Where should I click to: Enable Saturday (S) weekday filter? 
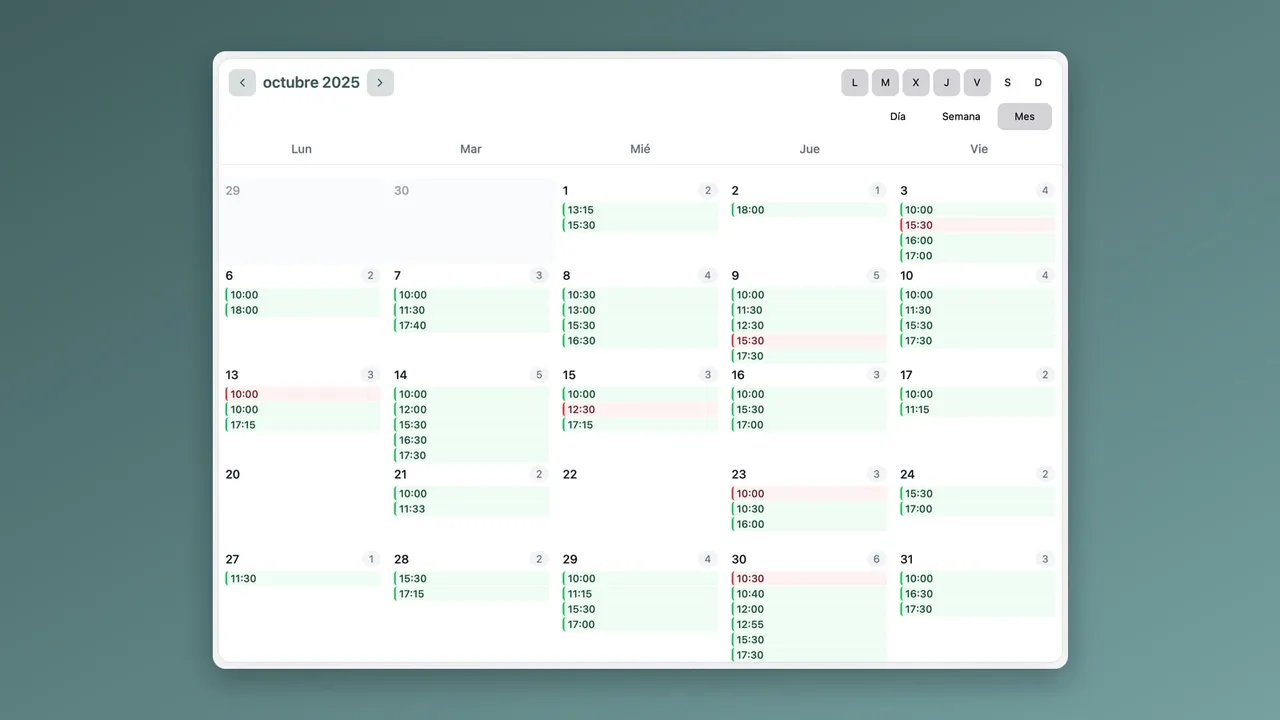[x=1008, y=83]
